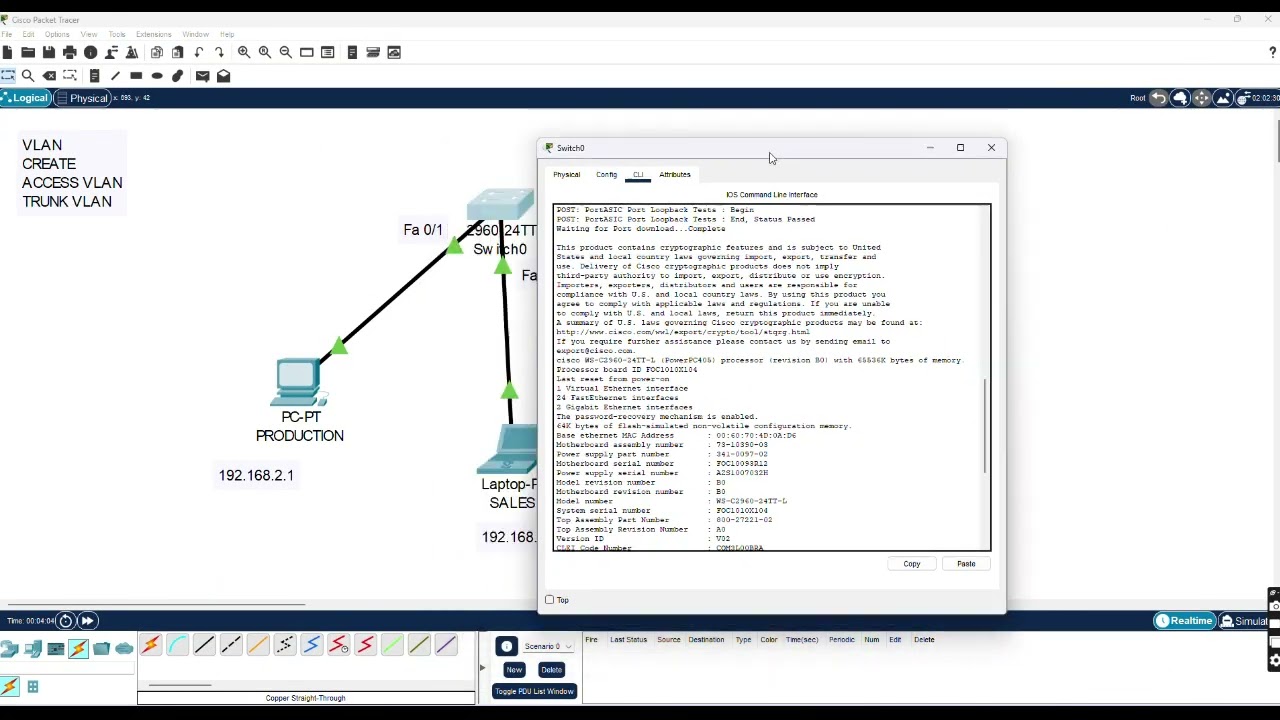Image resolution: width=1280 pixels, height=720 pixels.
Task: Pick the Copper Straight-Through black cable
Action: coord(204,645)
